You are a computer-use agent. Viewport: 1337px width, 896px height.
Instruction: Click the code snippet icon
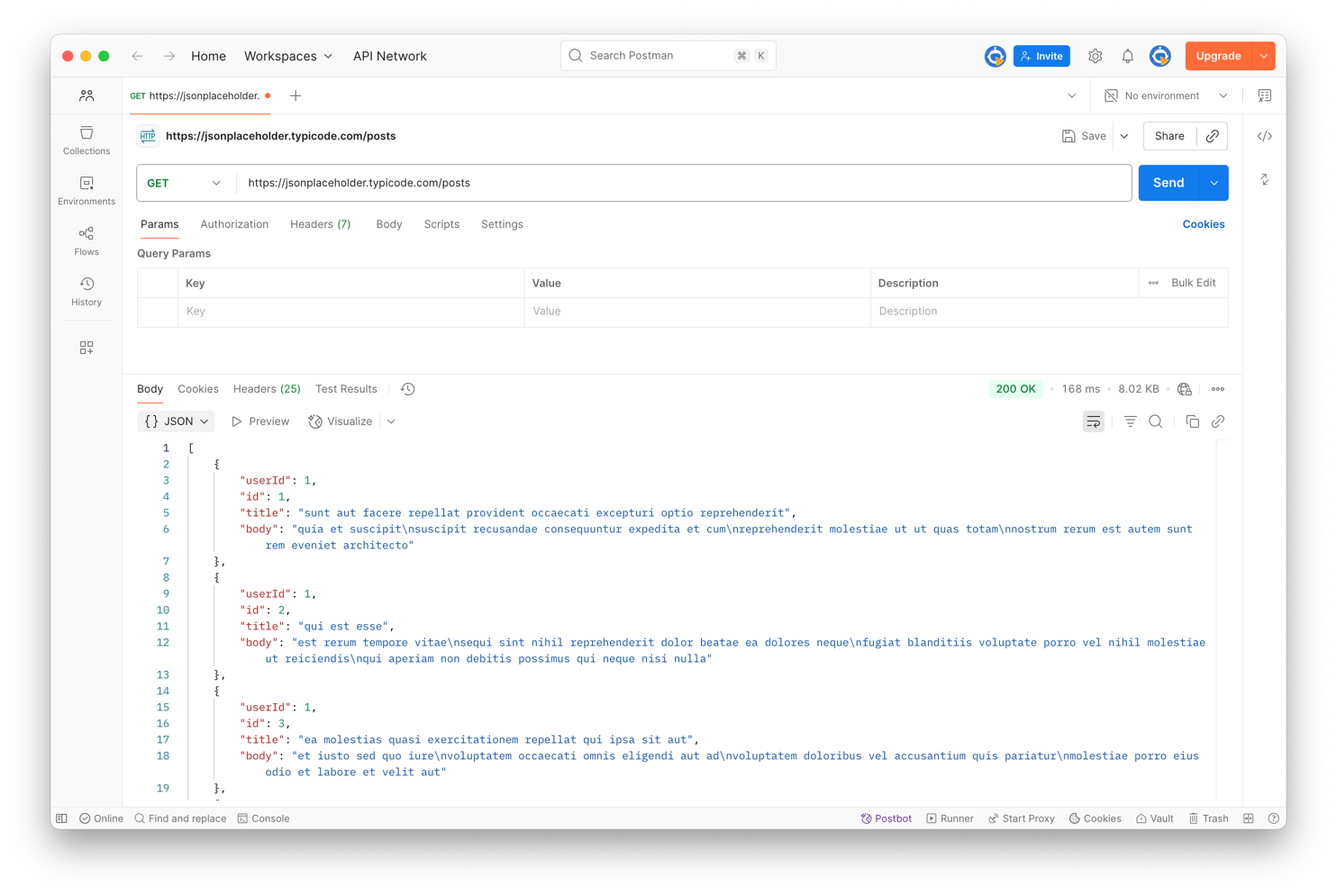pos(1265,136)
